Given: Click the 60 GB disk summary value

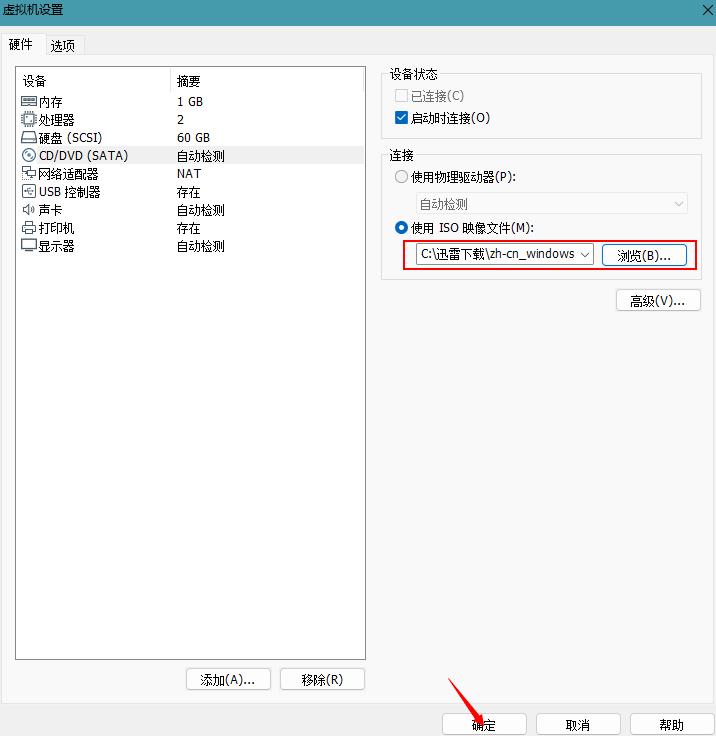Looking at the screenshot, I should point(193,138).
